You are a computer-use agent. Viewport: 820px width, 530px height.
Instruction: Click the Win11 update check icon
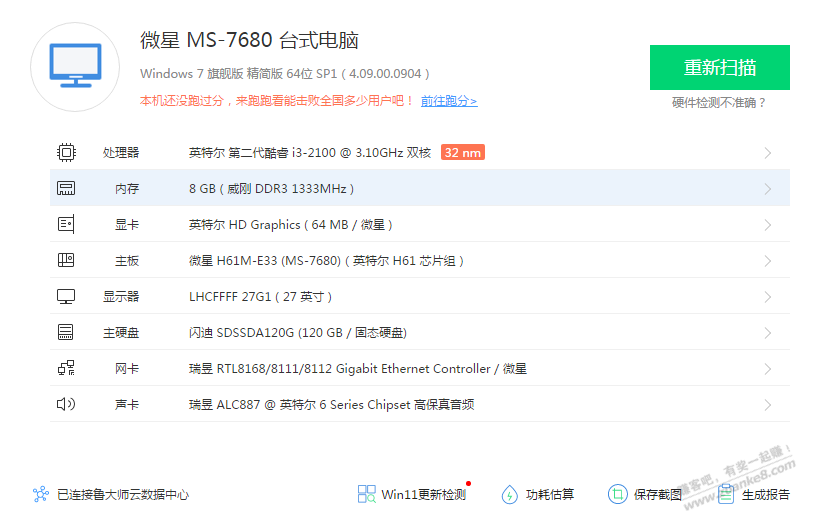pyautogui.click(x=367, y=494)
